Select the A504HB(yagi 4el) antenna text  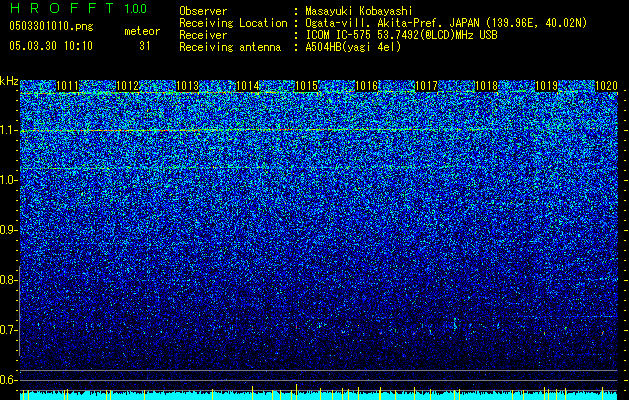(353, 47)
